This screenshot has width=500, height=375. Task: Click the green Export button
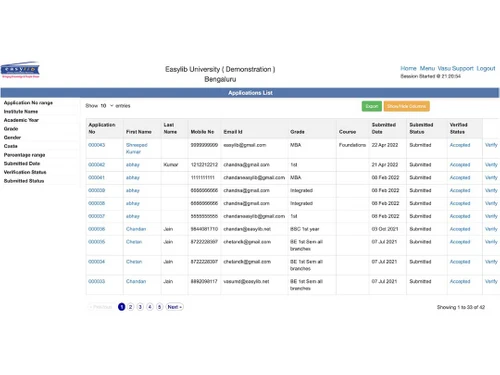point(372,106)
